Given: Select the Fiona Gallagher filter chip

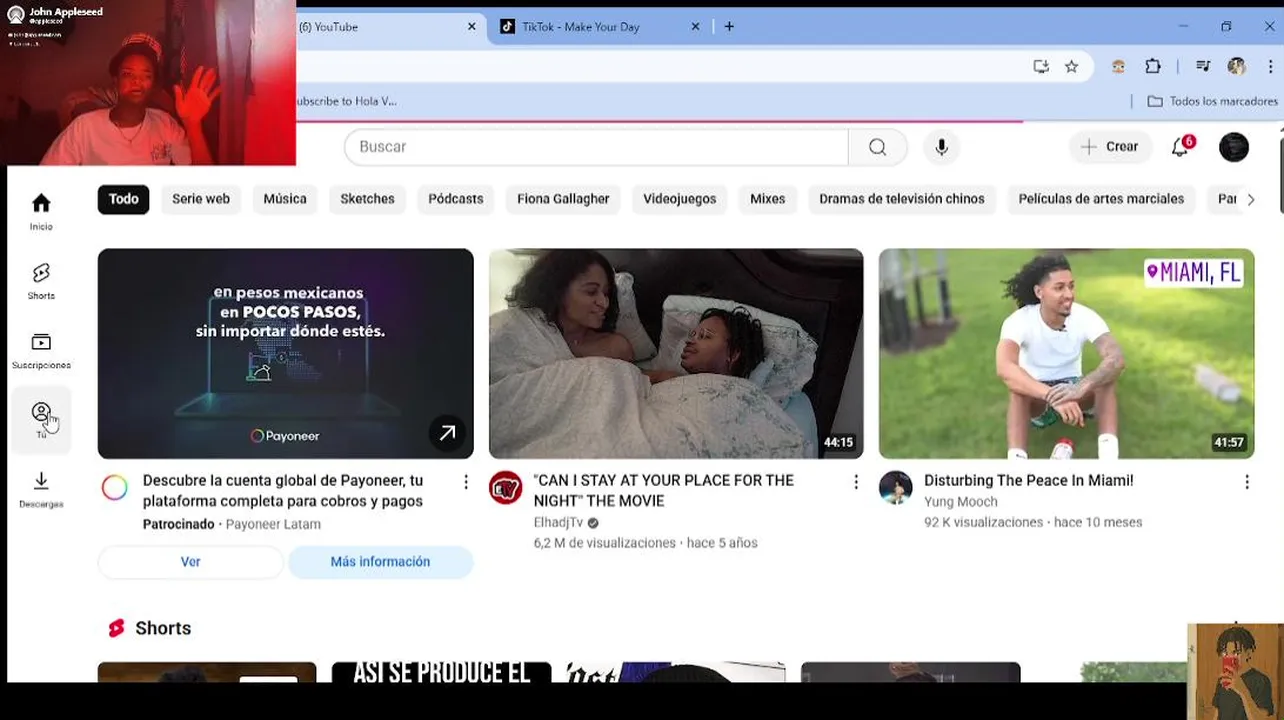Looking at the screenshot, I should pyautogui.click(x=563, y=199).
